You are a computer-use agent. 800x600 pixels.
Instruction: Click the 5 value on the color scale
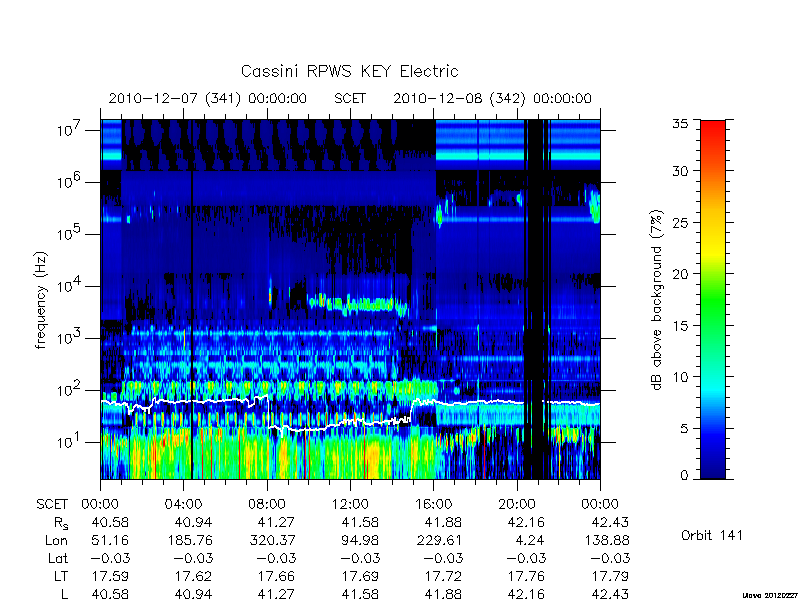click(x=684, y=429)
